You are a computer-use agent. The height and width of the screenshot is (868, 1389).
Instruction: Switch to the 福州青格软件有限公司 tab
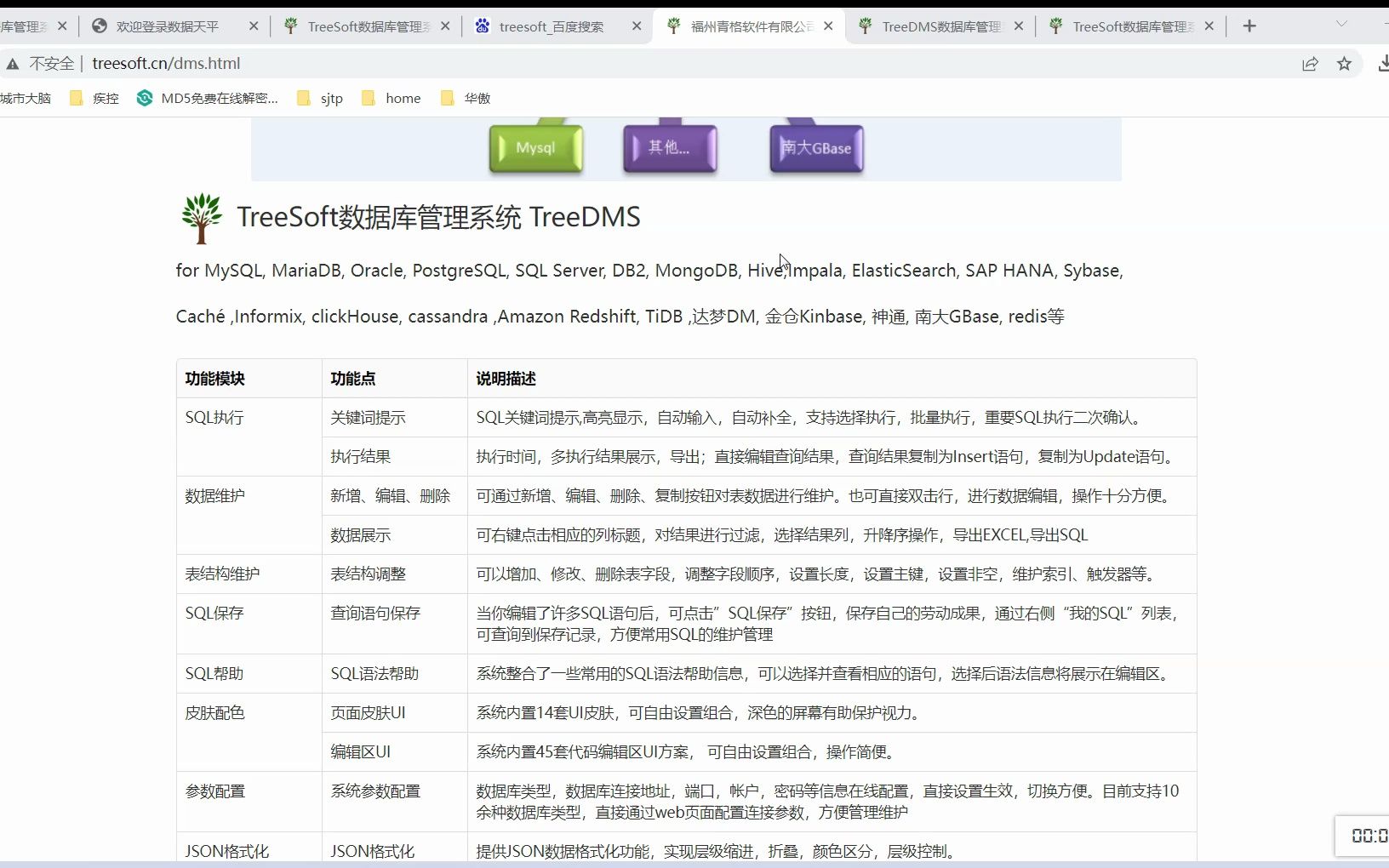[745, 26]
